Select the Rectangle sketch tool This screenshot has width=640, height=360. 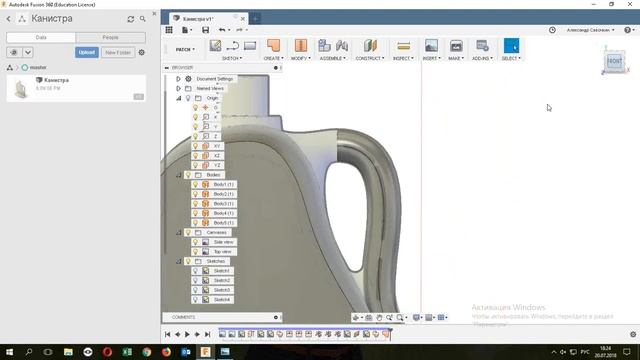point(250,46)
